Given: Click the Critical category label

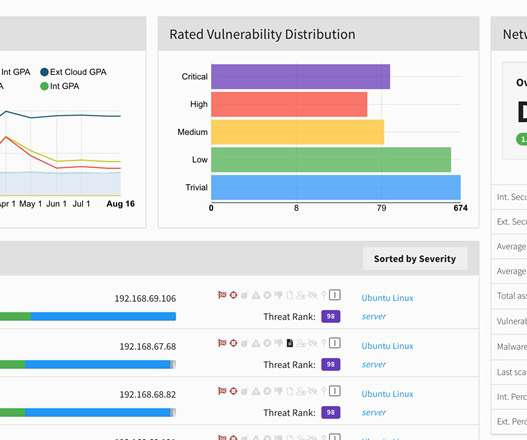Looking at the screenshot, I should click(x=195, y=77).
